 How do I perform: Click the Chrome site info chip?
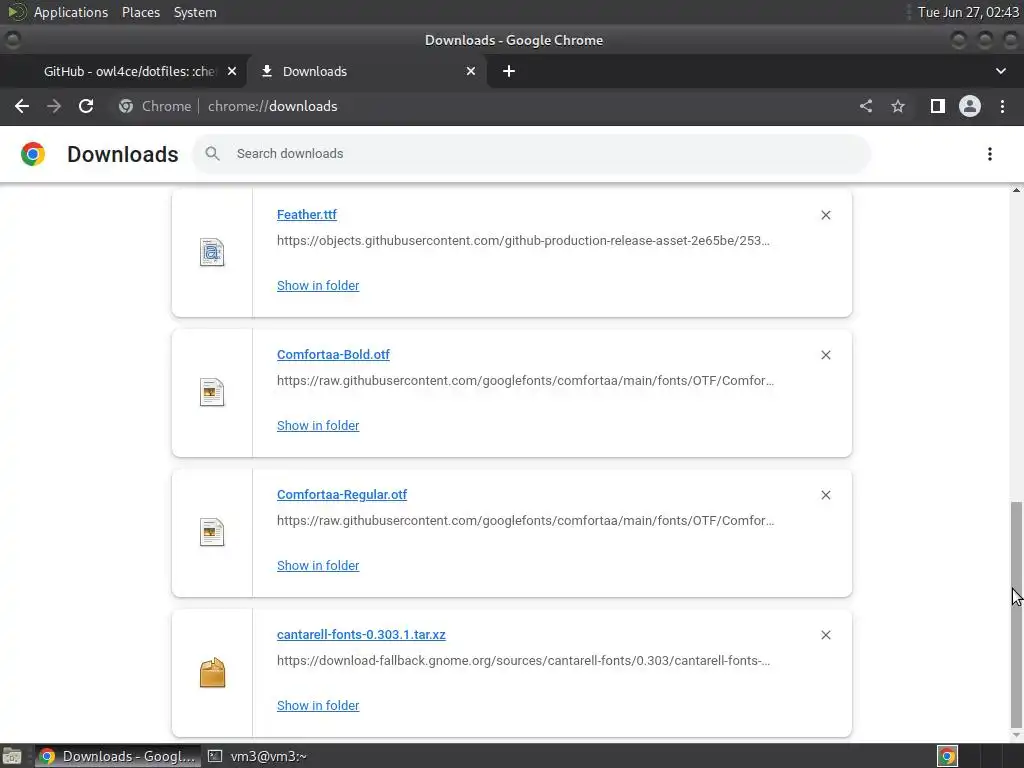(155, 106)
